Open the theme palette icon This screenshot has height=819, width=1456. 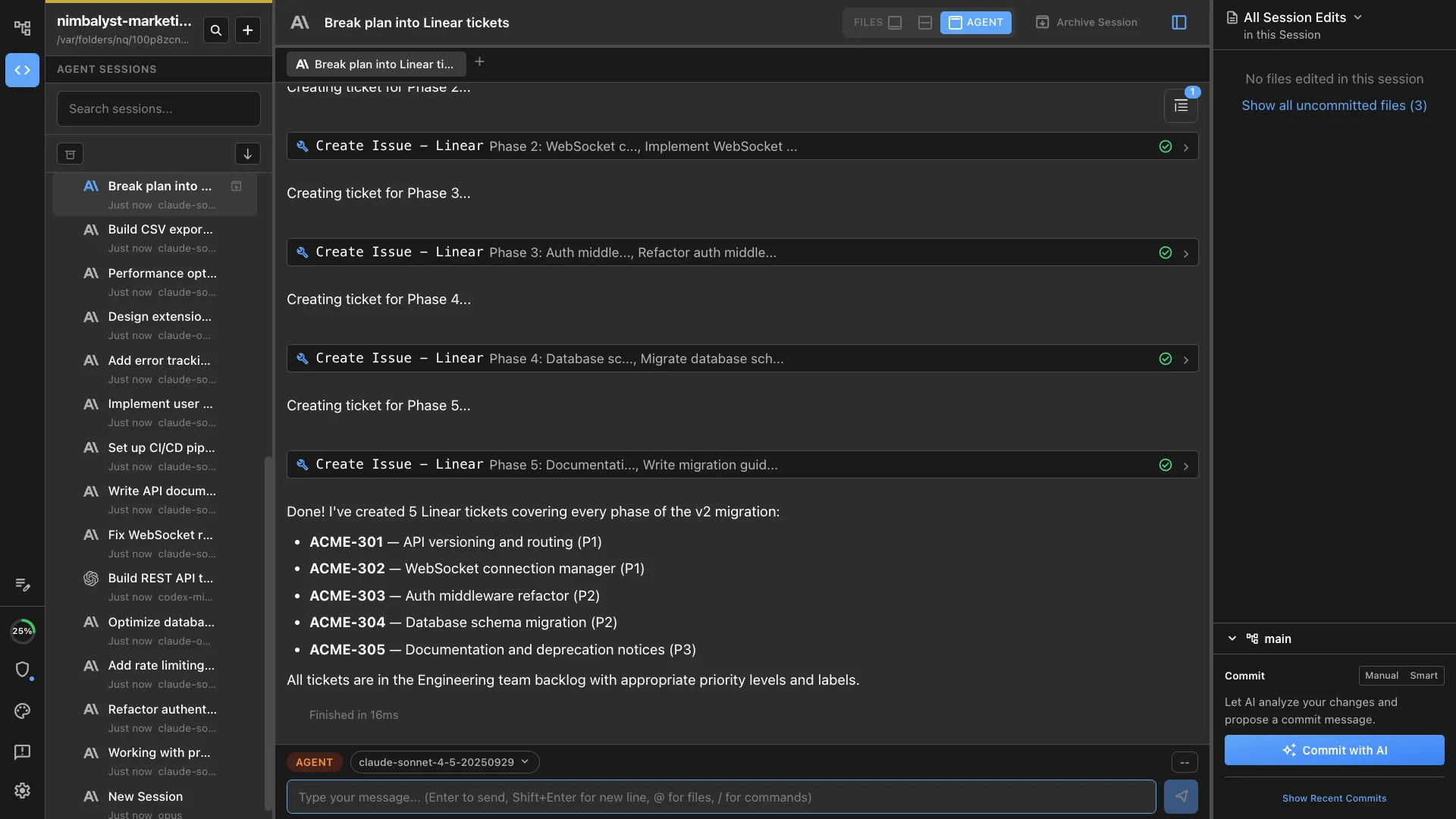23,711
